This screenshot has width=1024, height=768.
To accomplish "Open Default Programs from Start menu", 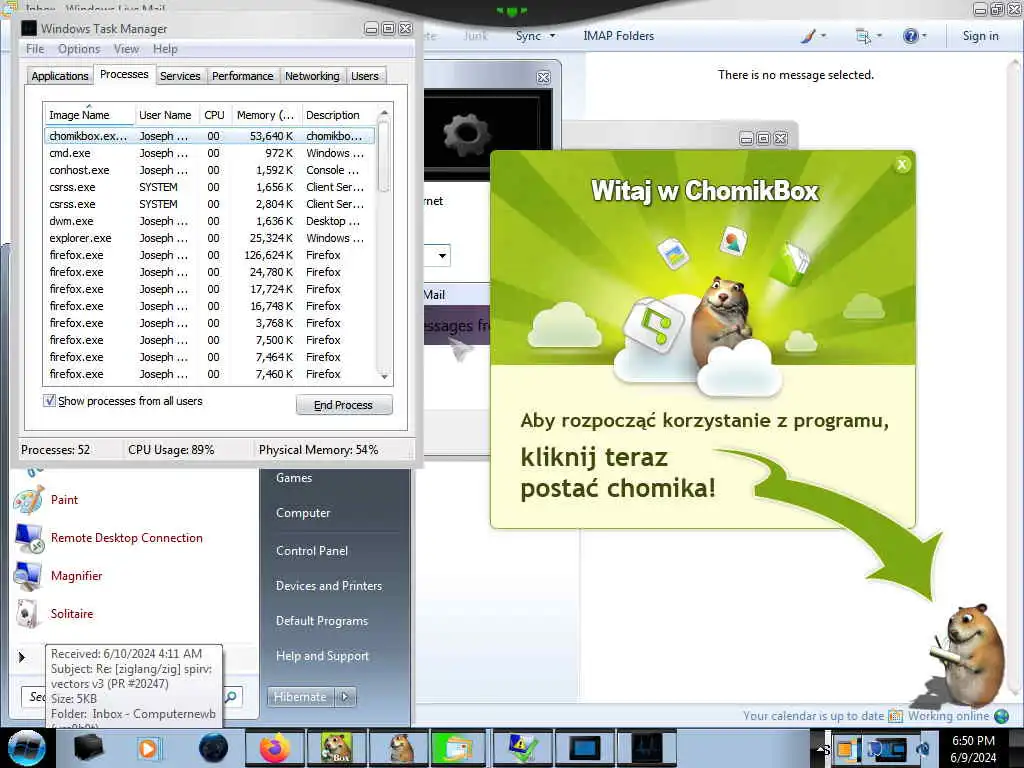I will (322, 621).
